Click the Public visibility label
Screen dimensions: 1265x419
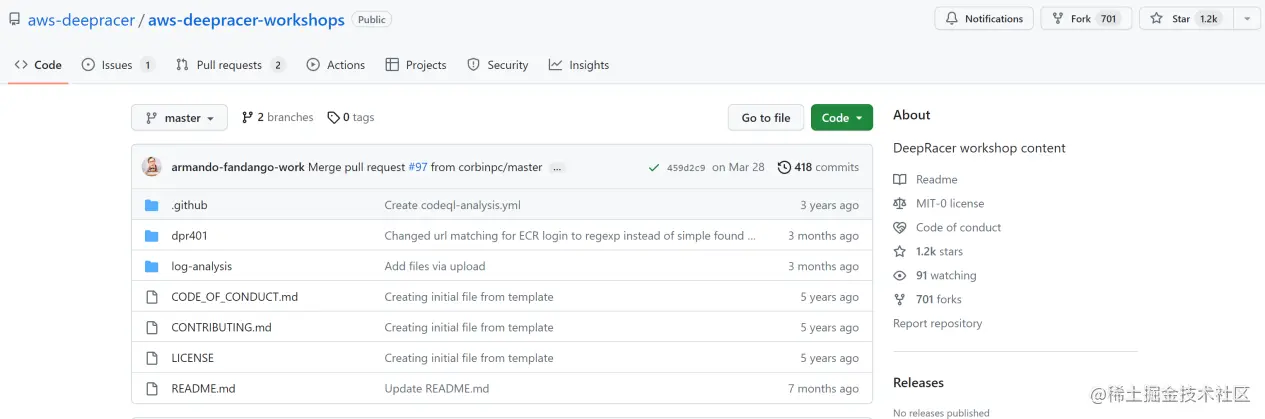click(372, 20)
